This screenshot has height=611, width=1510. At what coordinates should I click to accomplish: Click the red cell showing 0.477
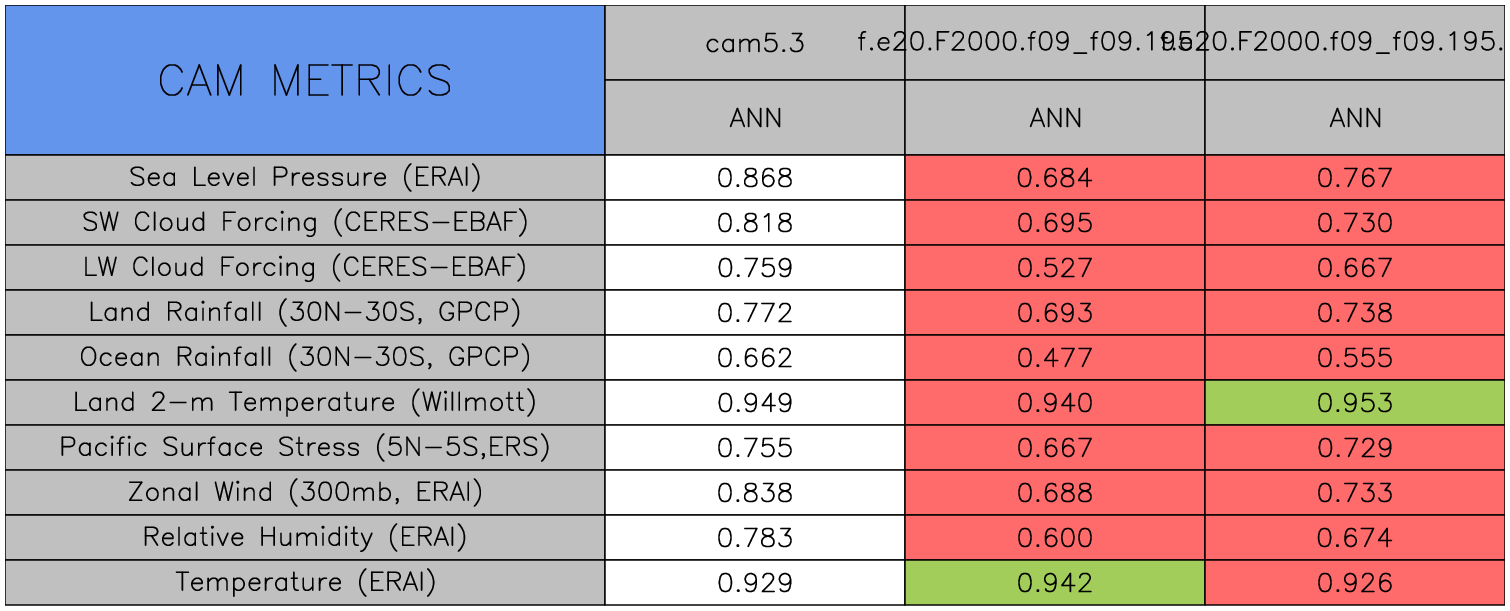tap(1055, 358)
